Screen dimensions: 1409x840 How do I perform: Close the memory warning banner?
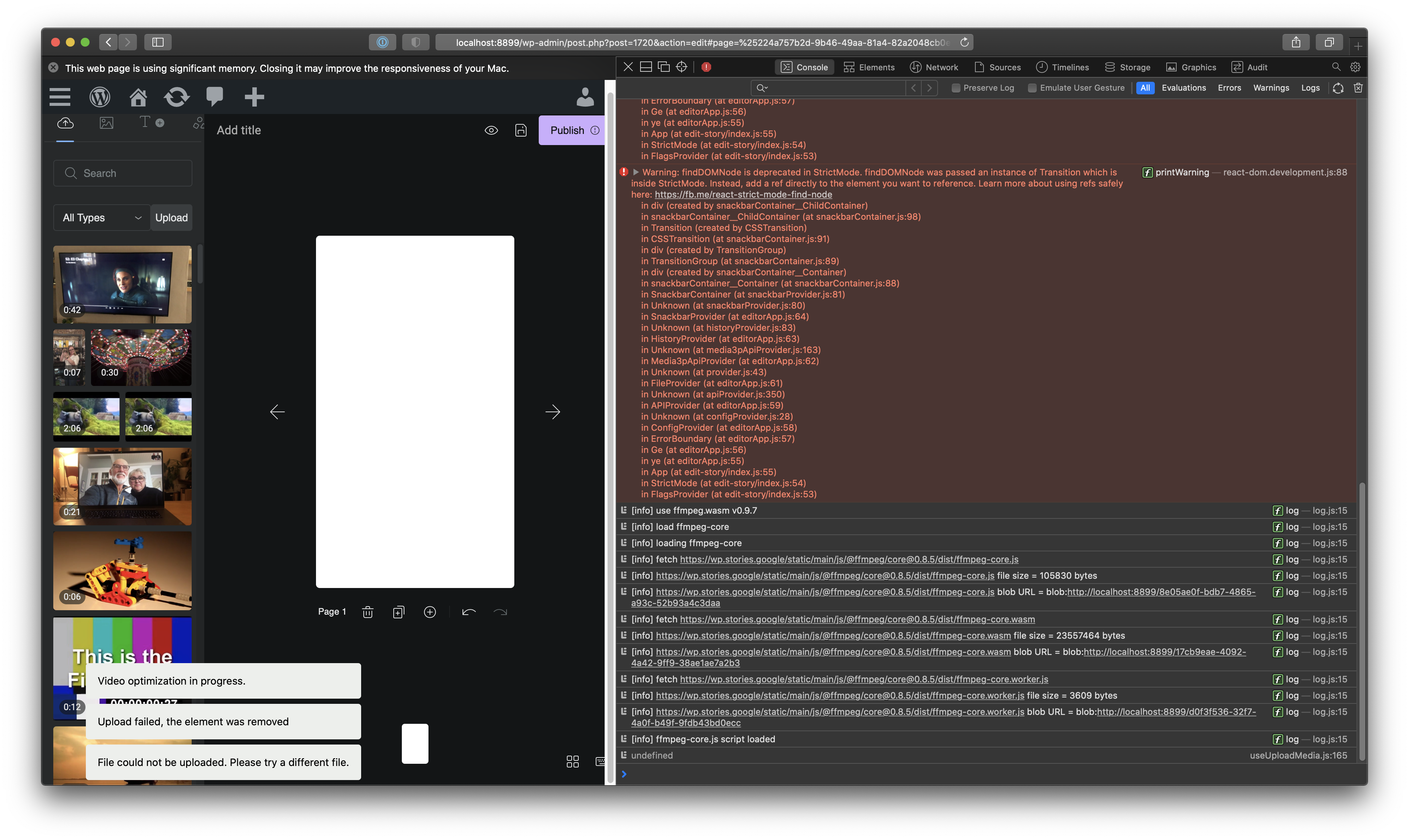point(53,67)
